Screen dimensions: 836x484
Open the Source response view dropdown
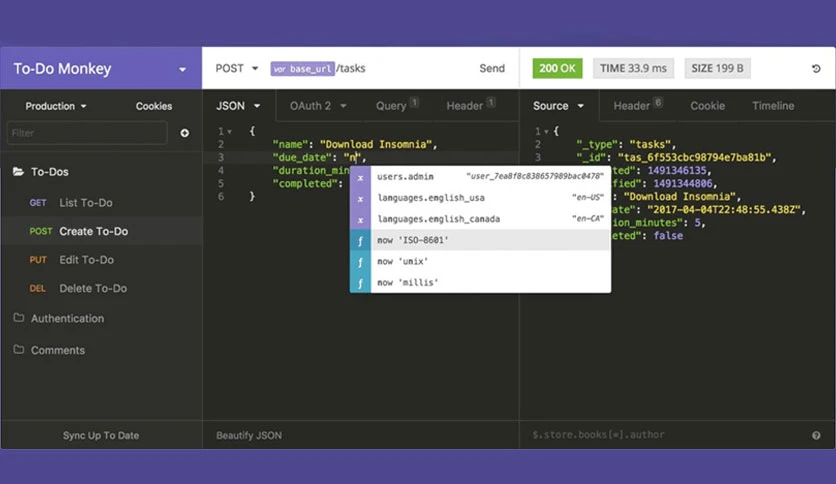click(x=558, y=106)
